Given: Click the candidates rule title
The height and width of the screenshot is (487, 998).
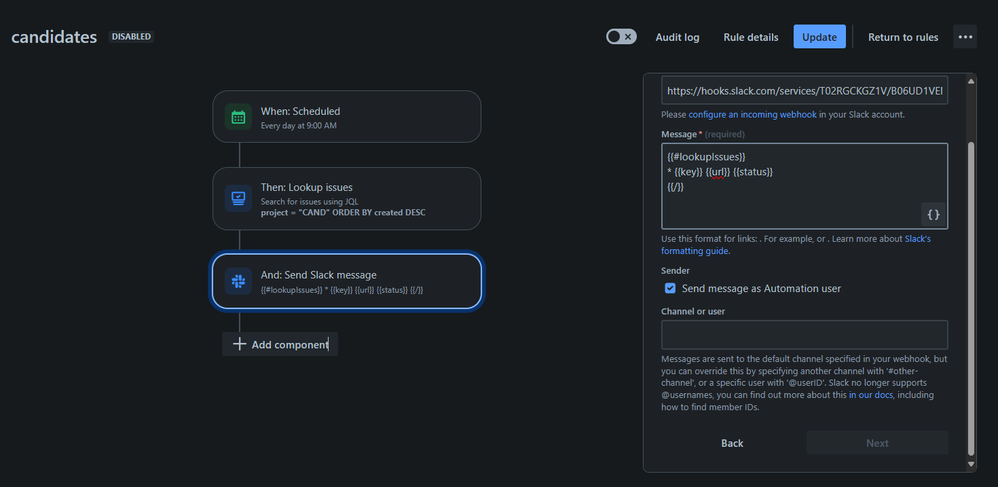Looking at the screenshot, I should [54, 38].
